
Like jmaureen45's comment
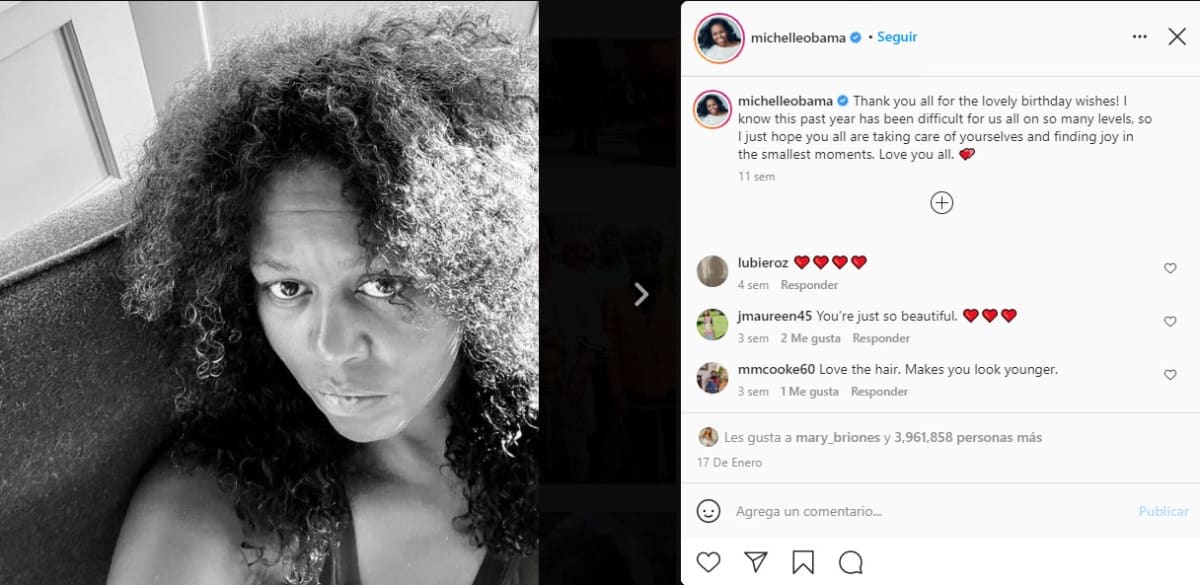pos(1170,321)
